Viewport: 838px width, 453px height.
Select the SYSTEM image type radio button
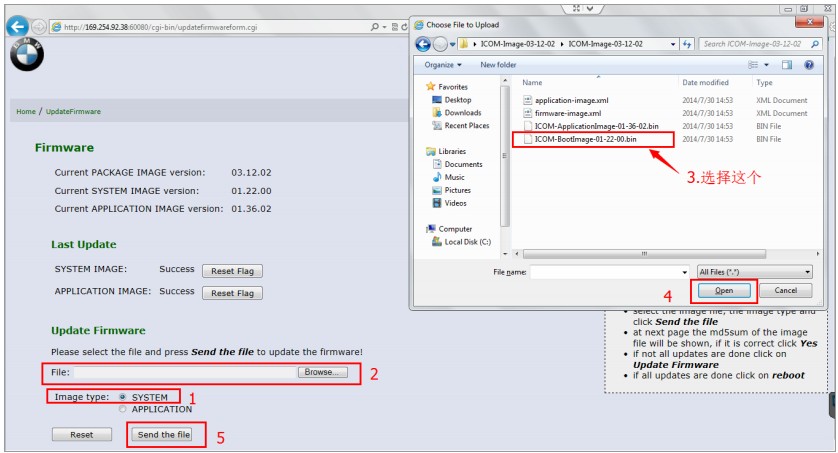[122, 397]
